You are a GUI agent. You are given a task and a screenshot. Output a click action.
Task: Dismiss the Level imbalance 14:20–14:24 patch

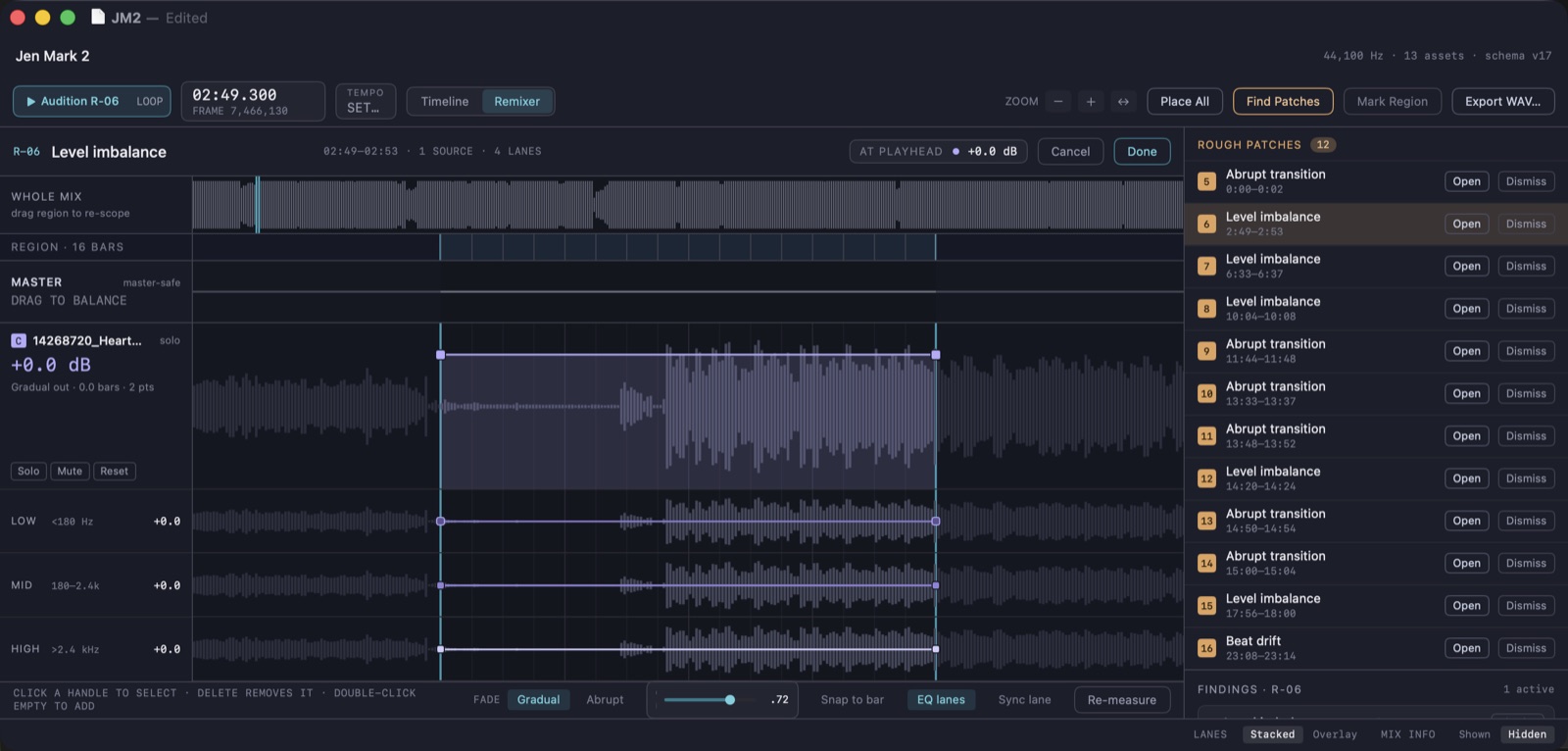pyautogui.click(x=1526, y=478)
